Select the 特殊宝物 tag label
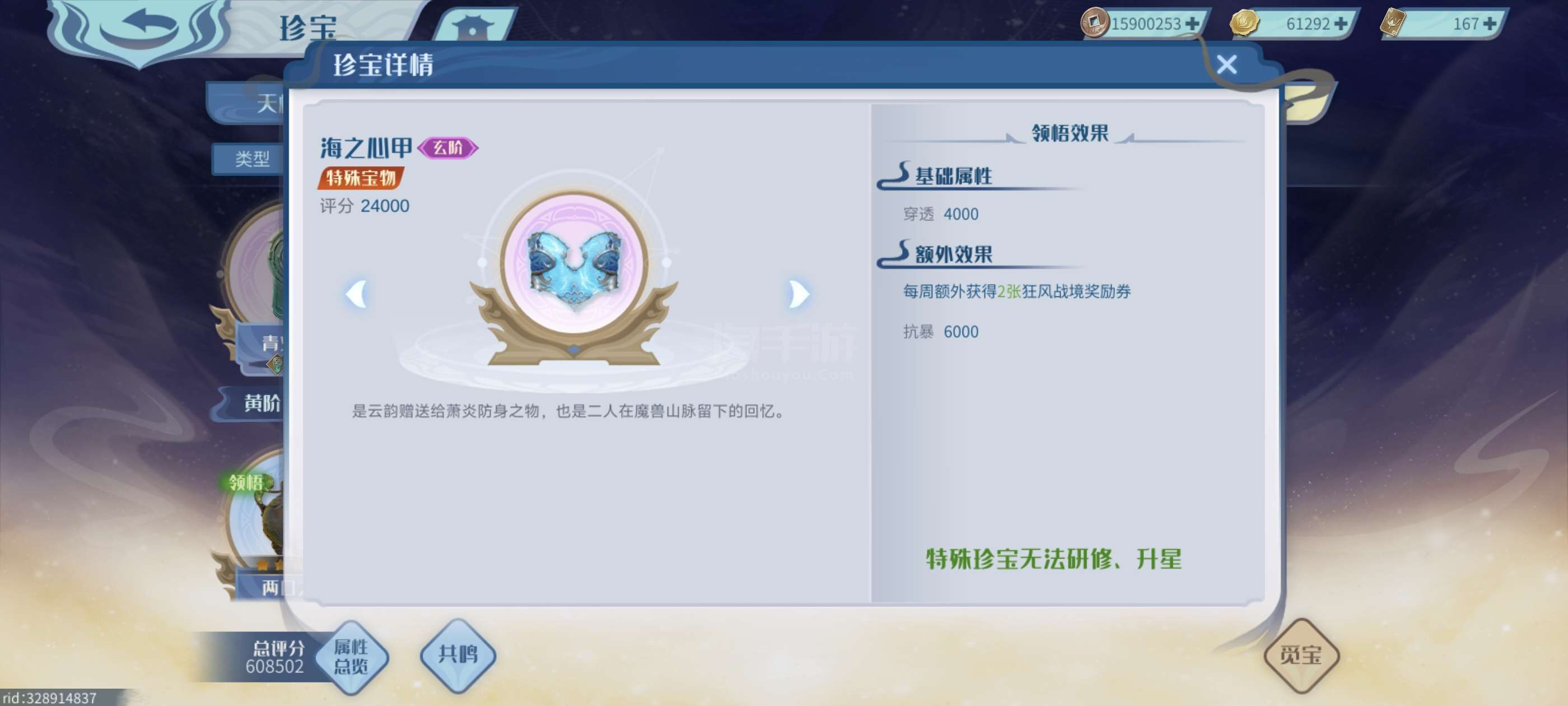 [x=360, y=178]
